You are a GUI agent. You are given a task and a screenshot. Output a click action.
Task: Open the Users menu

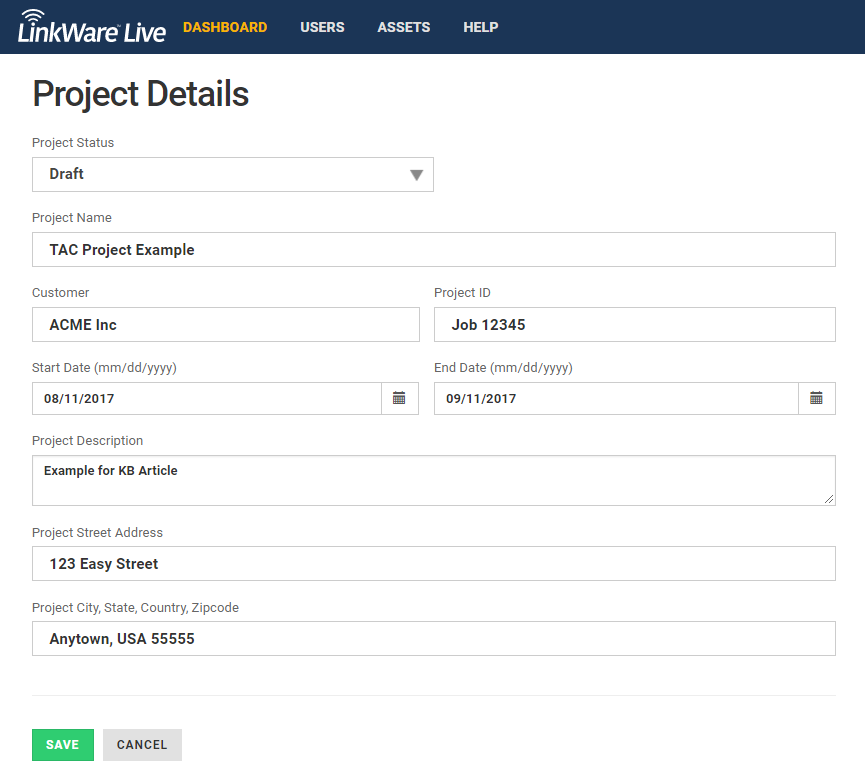click(x=322, y=28)
